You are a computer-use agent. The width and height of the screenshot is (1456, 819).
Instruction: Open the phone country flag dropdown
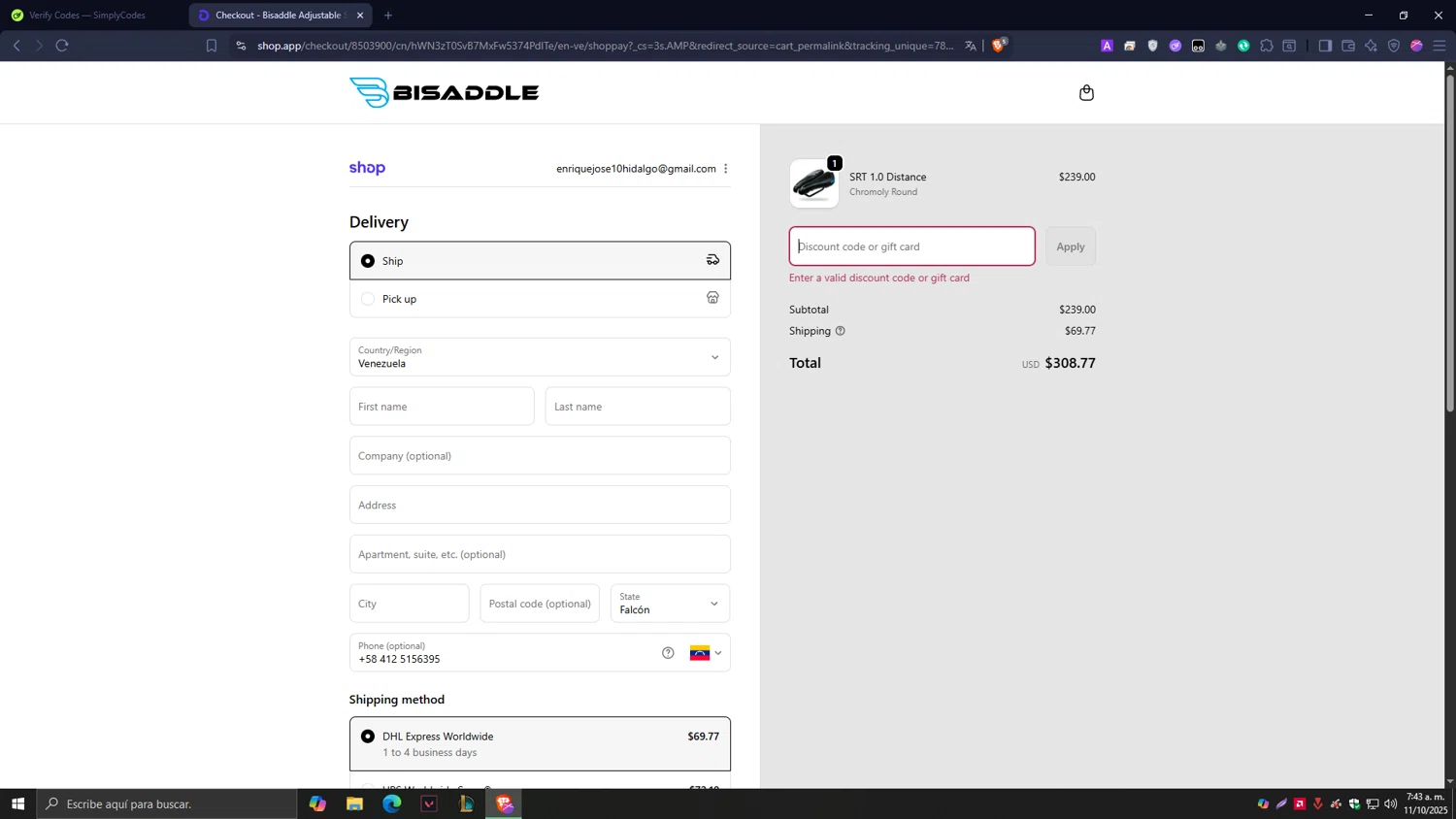tap(706, 653)
